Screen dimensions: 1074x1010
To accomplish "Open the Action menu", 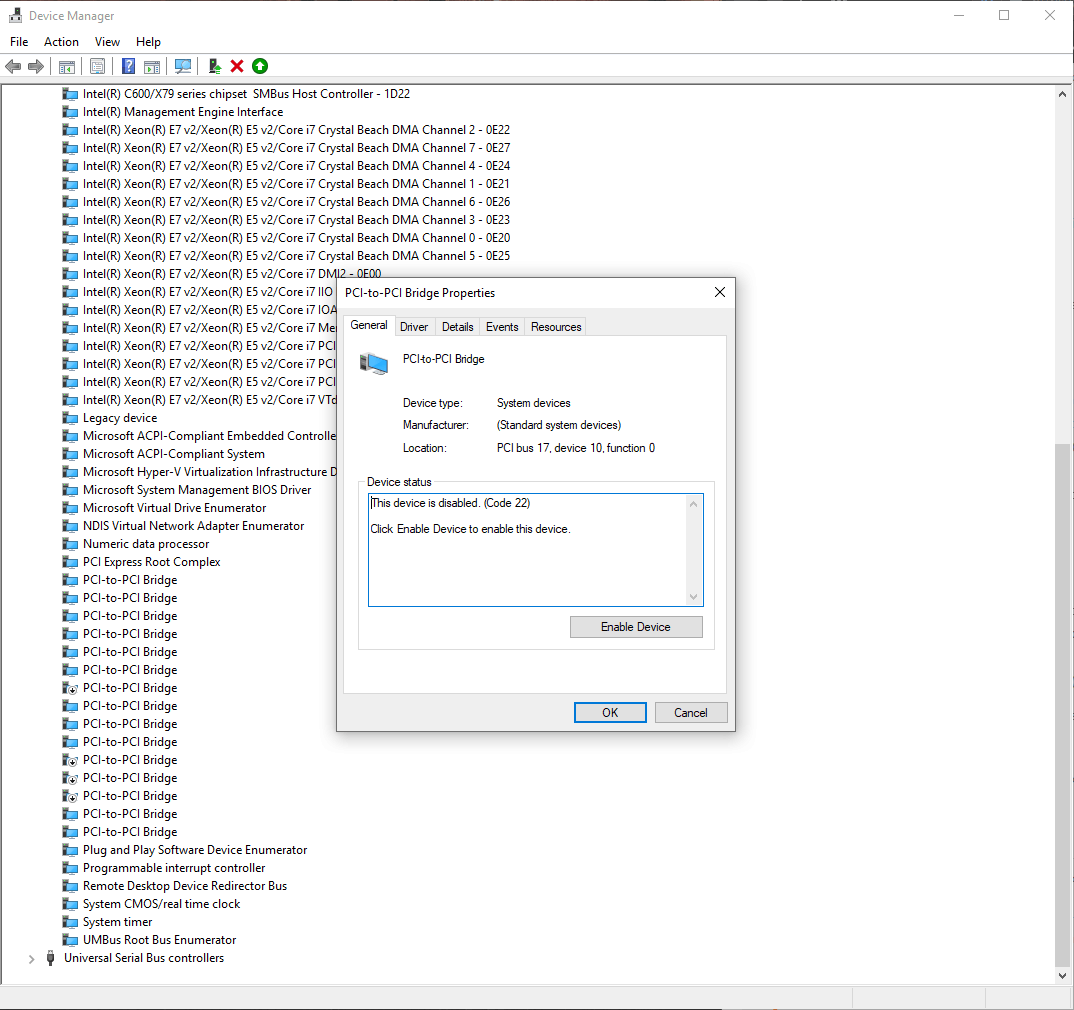I will [61, 42].
